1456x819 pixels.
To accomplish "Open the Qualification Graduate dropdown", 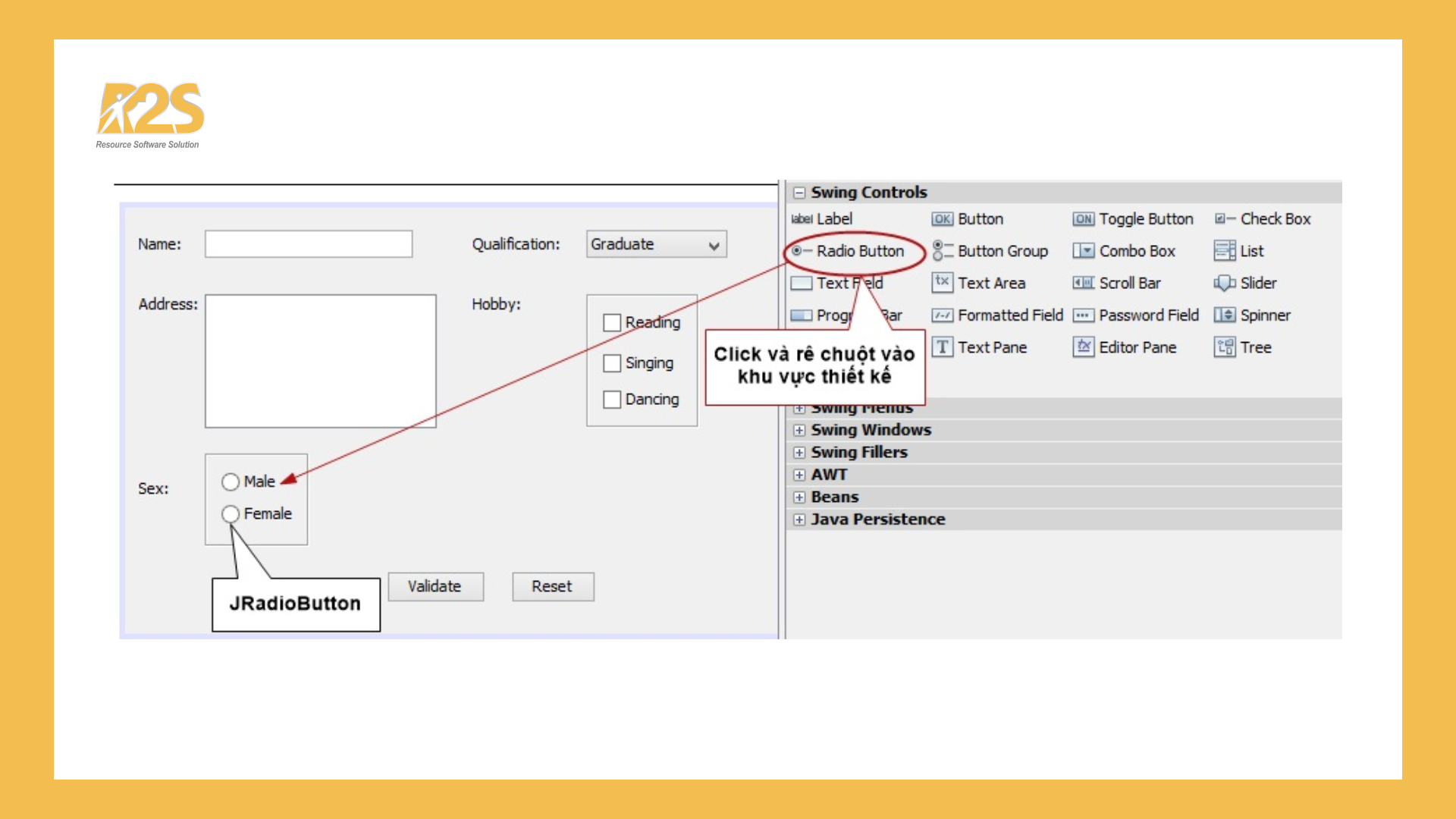I will pyautogui.click(x=713, y=245).
